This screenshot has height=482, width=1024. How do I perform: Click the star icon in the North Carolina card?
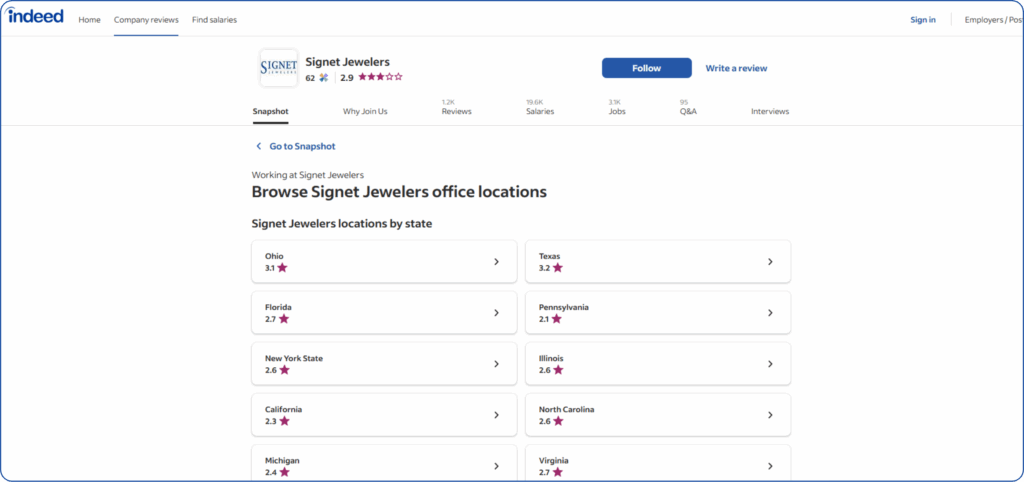tap(558, 421)
